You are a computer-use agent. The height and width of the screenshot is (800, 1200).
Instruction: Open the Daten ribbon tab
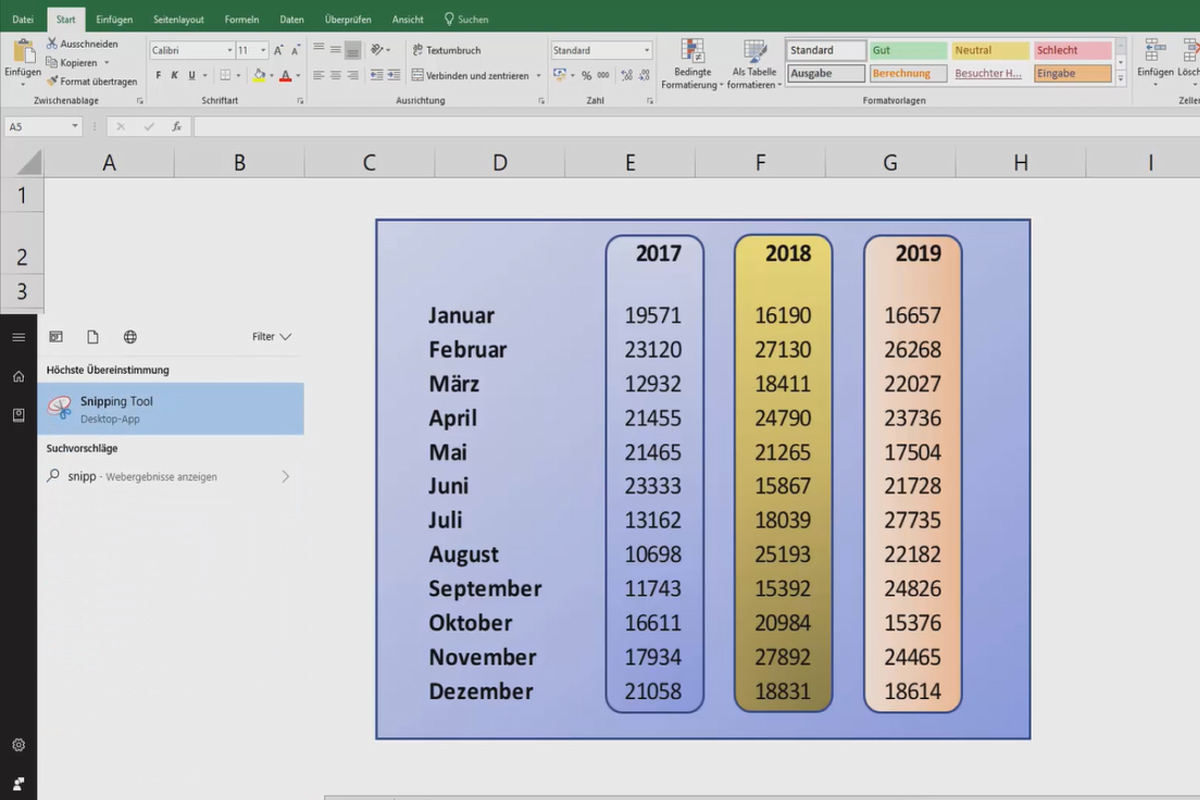click(x=293, y=18)
